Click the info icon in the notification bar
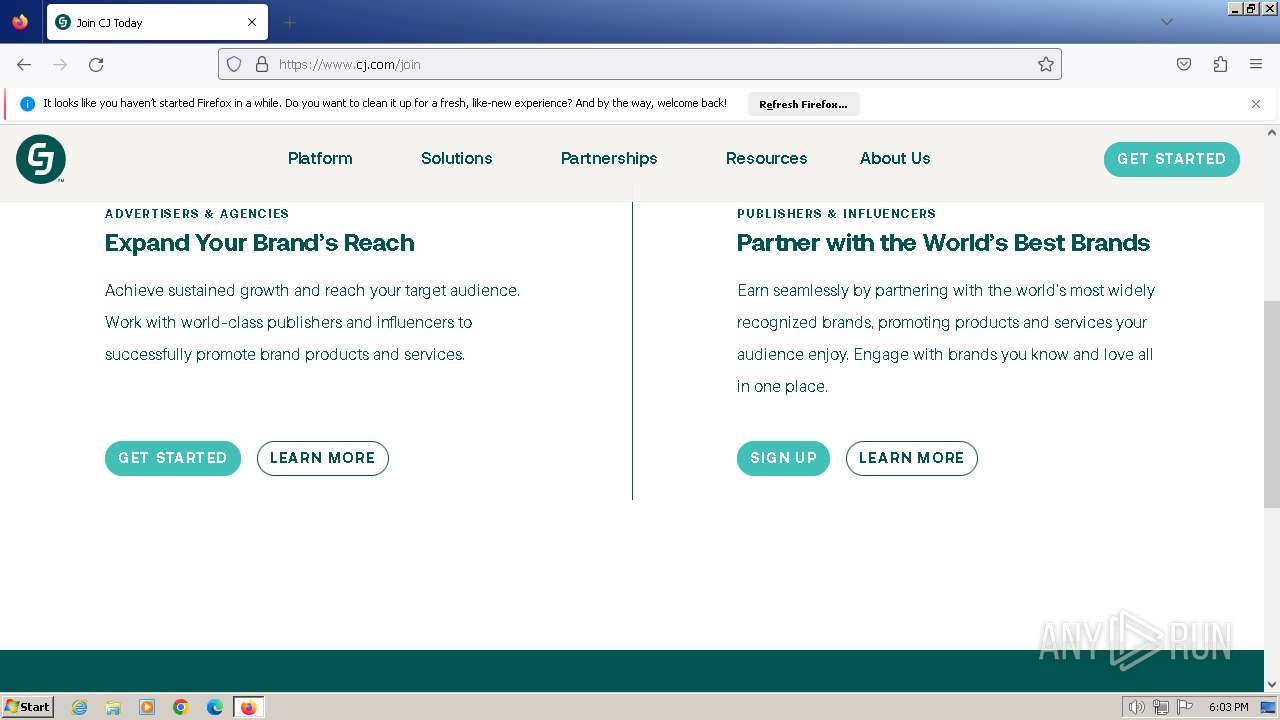The height and width of the screenshot is (720, 1280). [27, 104]
